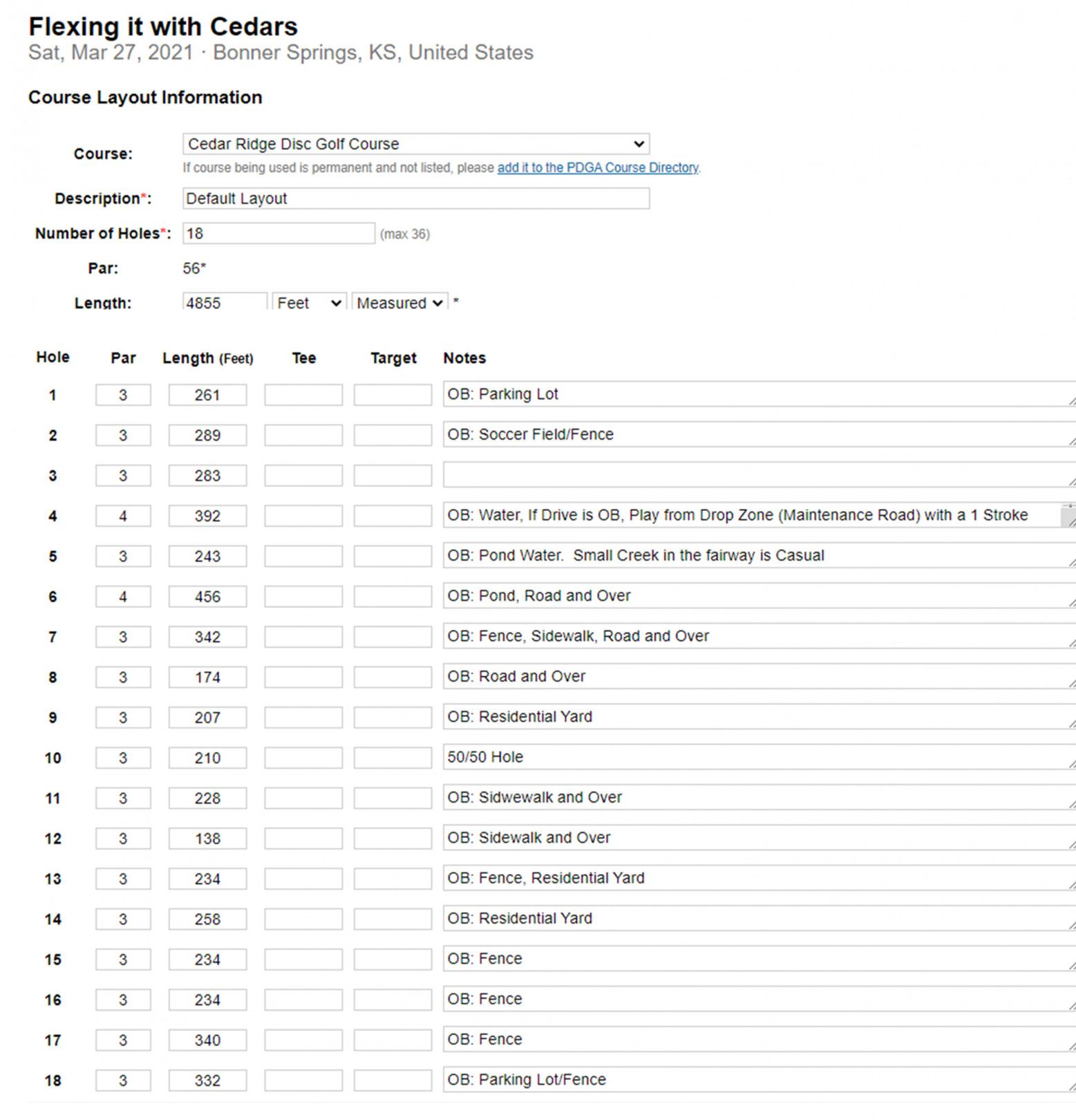1076x1120 pixels.
Task: Click the notes OB: Sidwewalk and Over
Action: pos(759,797)
